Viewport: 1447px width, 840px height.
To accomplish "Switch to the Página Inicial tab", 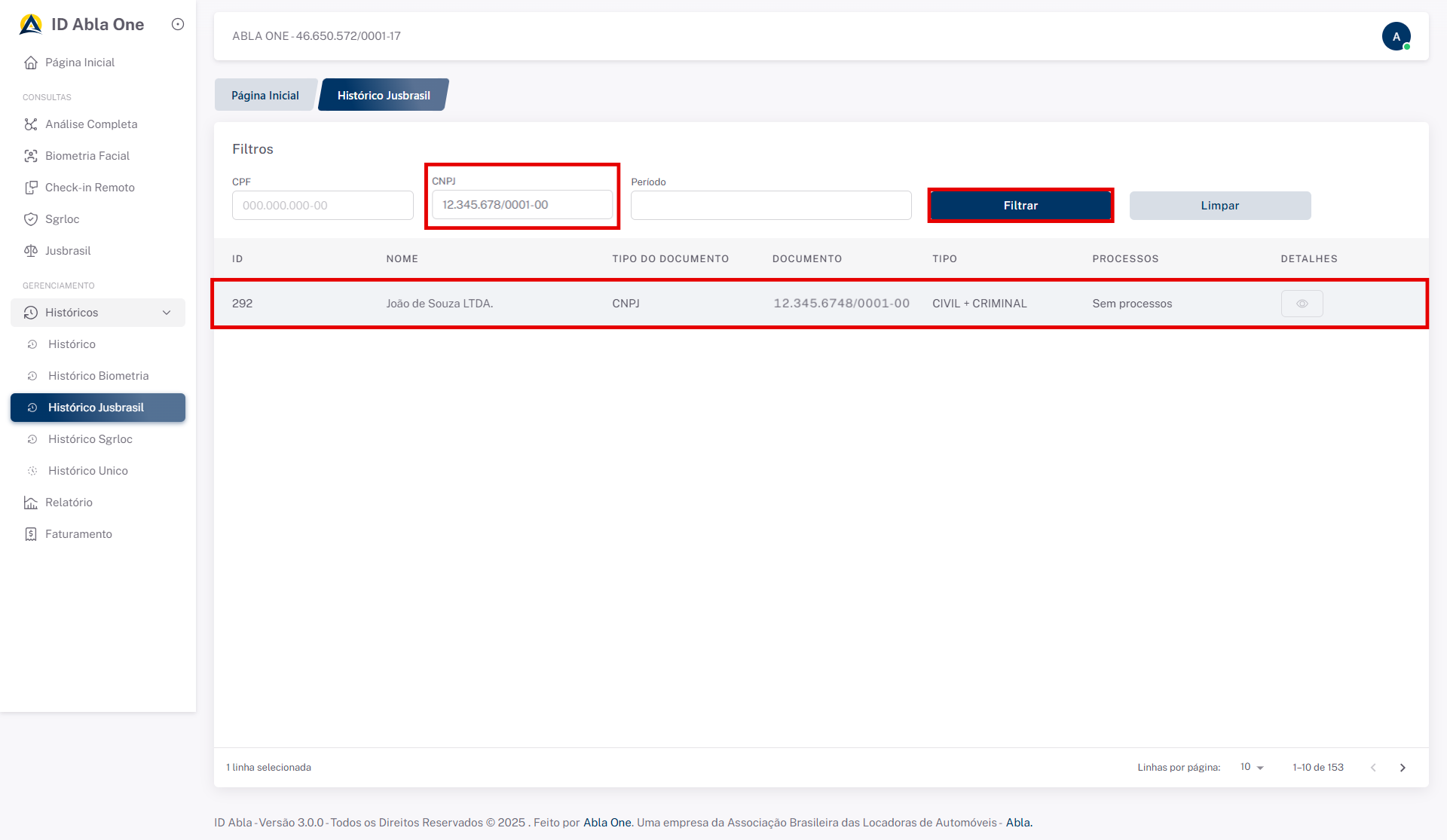I will coord(265,96).
